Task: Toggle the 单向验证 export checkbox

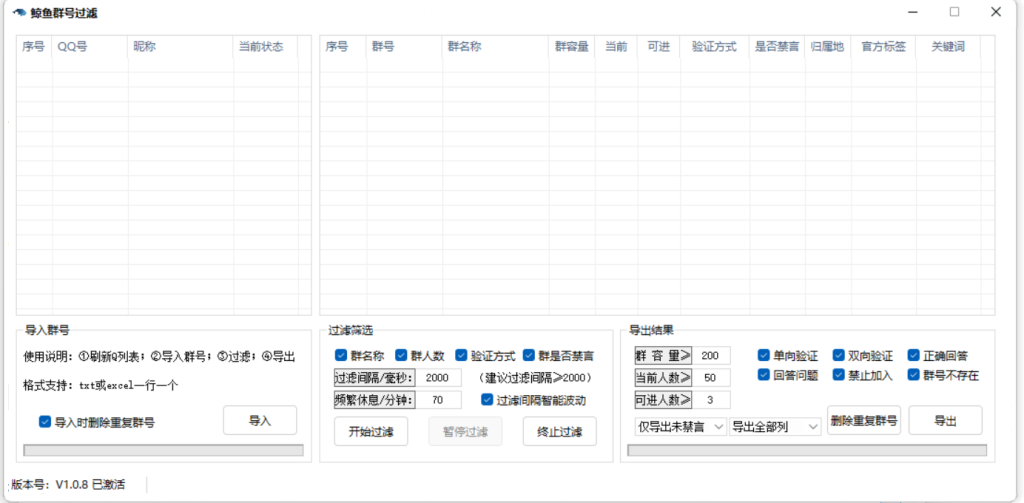Action: 764,355
